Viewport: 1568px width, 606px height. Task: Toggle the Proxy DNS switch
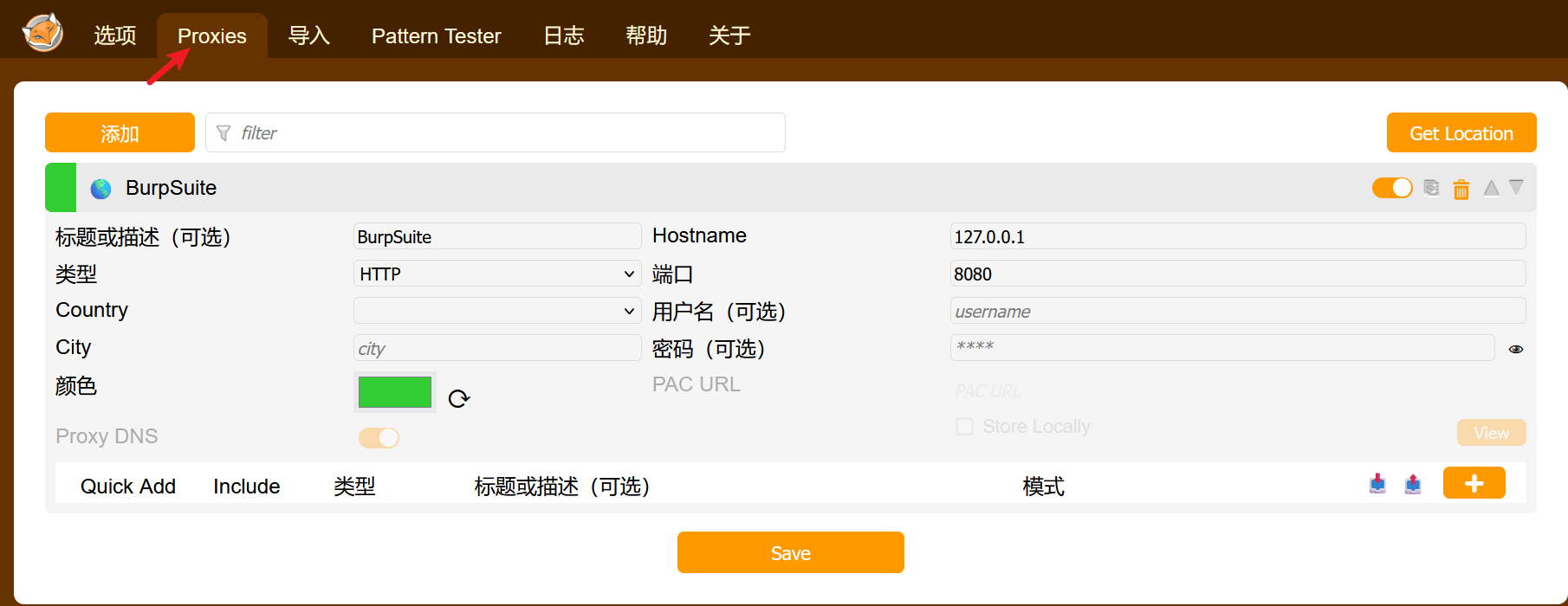click(x=379, y=438)
